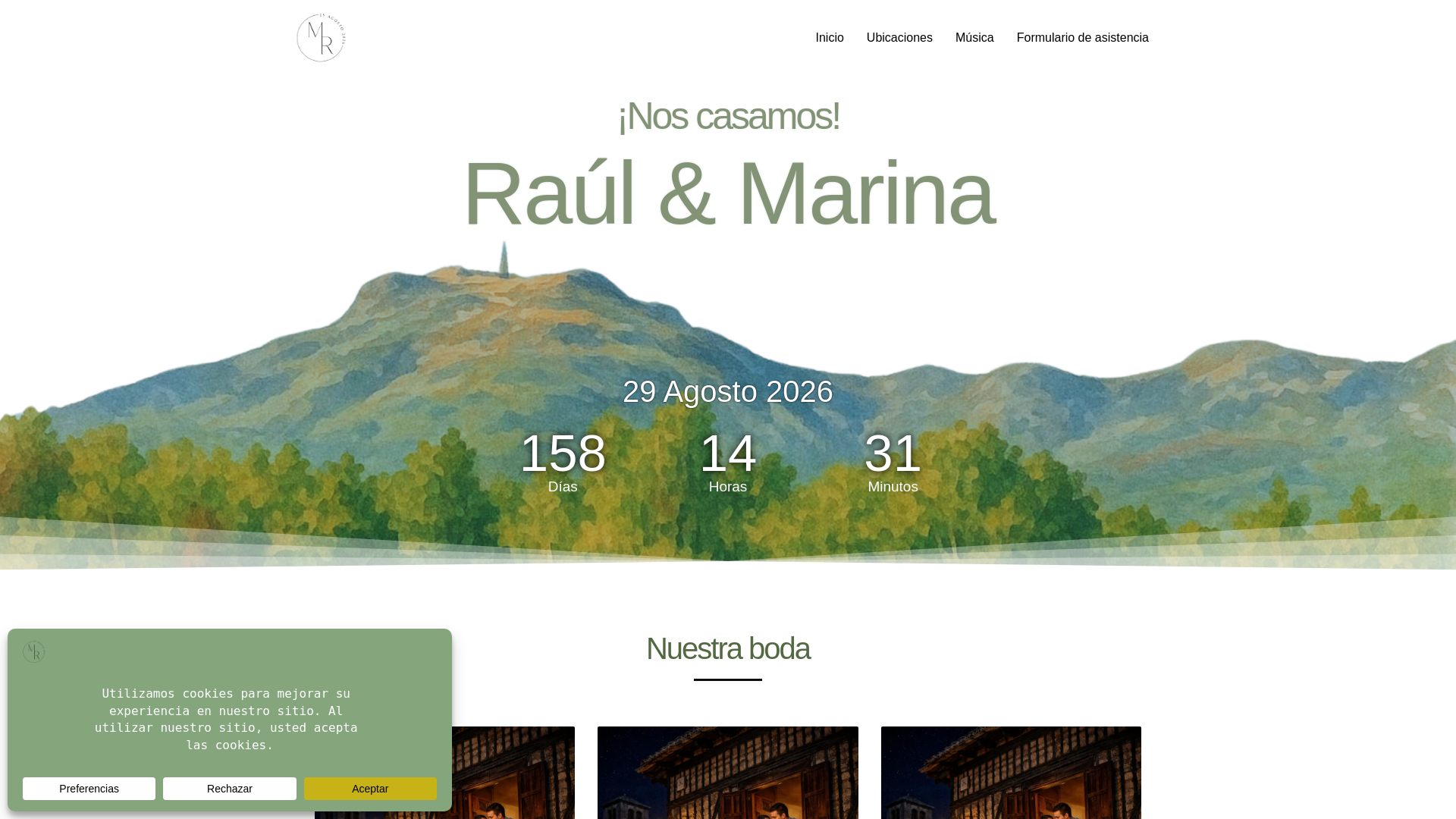Click the '29 Agosto 2026' date text

(728, 391)
